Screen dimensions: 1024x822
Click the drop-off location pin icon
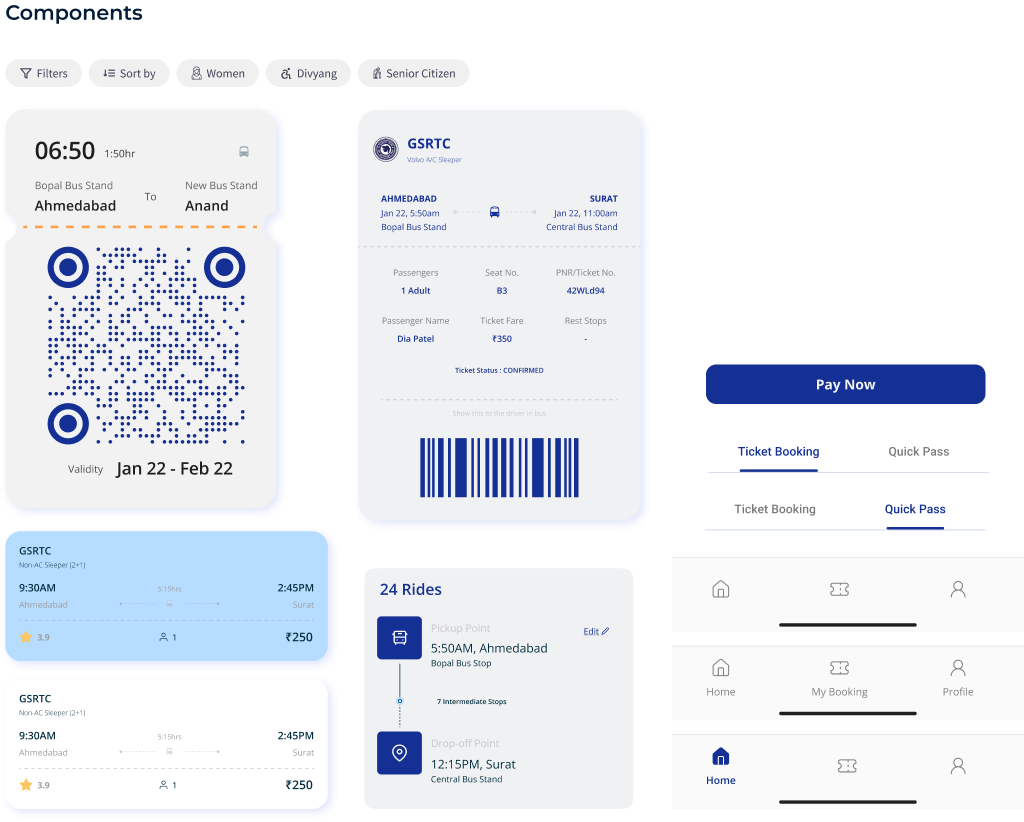click(x=400, y=753)
